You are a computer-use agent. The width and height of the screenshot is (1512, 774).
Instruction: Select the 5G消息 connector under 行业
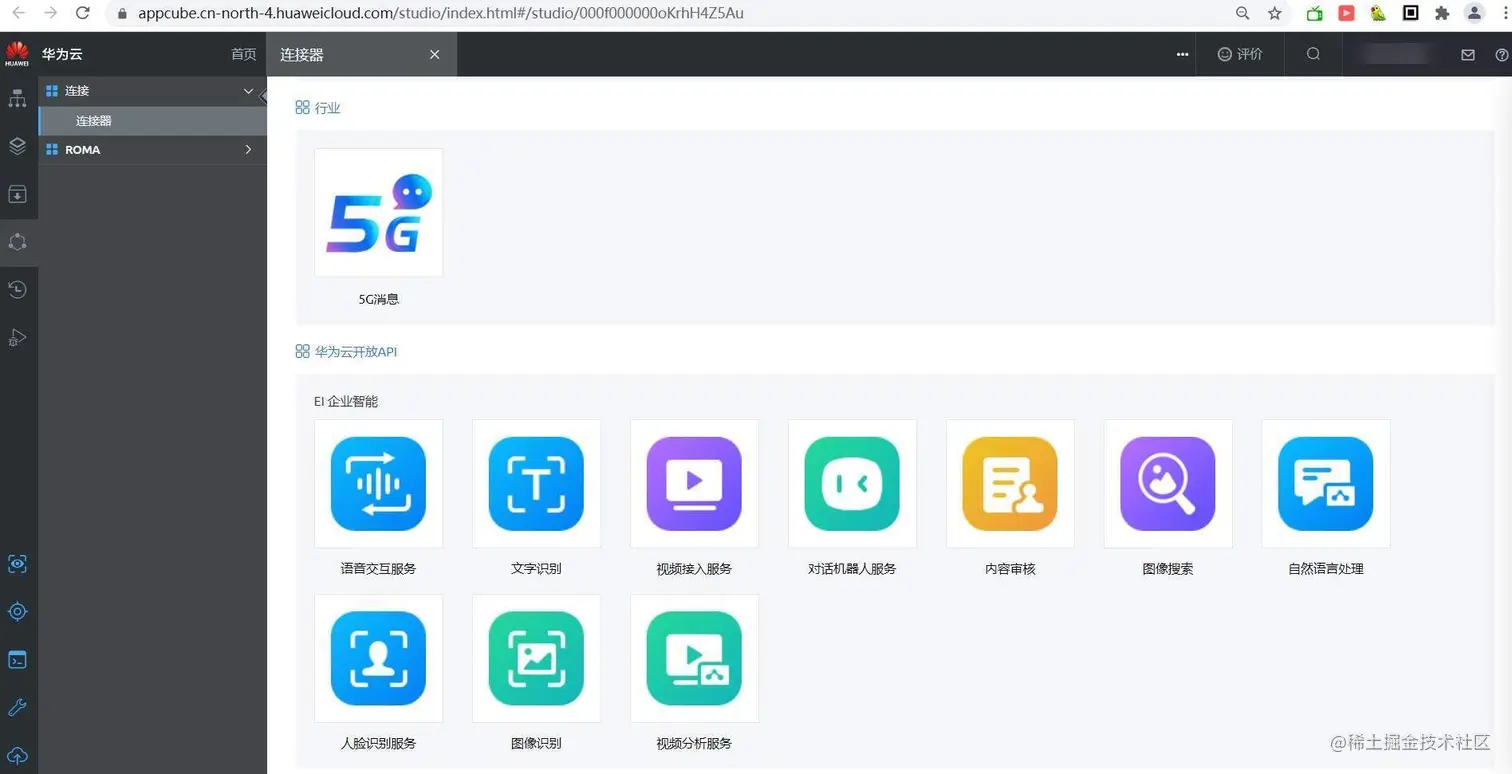click(378, 212)
